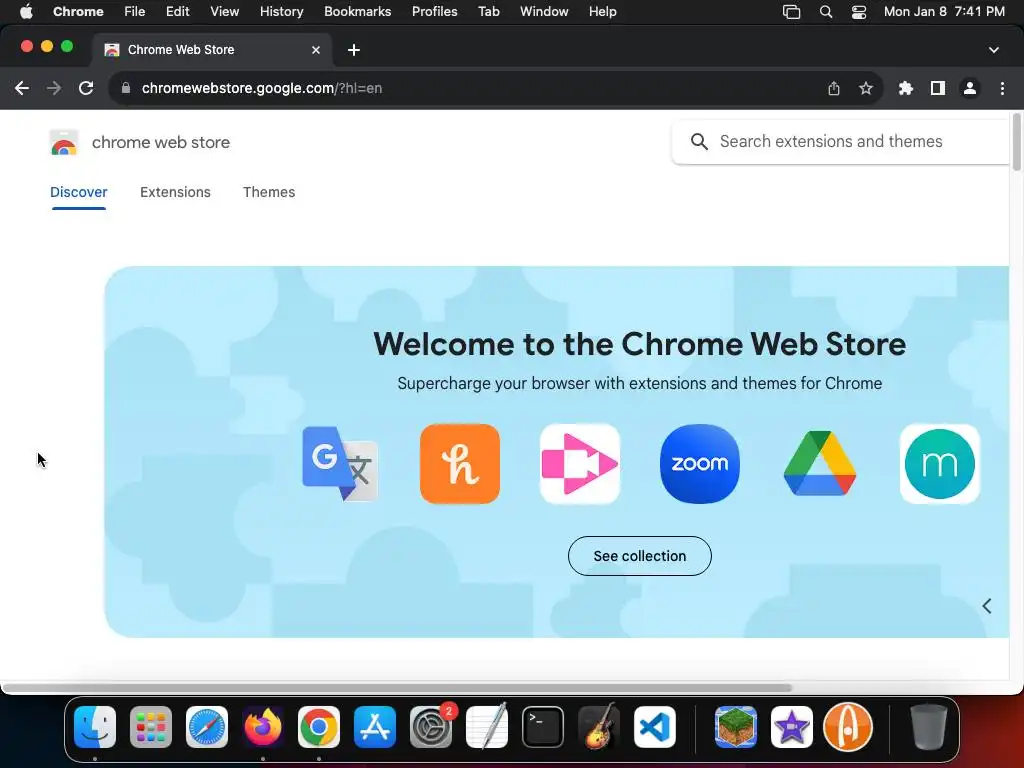The image size is (1024, 768).
Task: Open the Extensions puzzle icon
Action: pyautogui.click(x=905, y=88)
